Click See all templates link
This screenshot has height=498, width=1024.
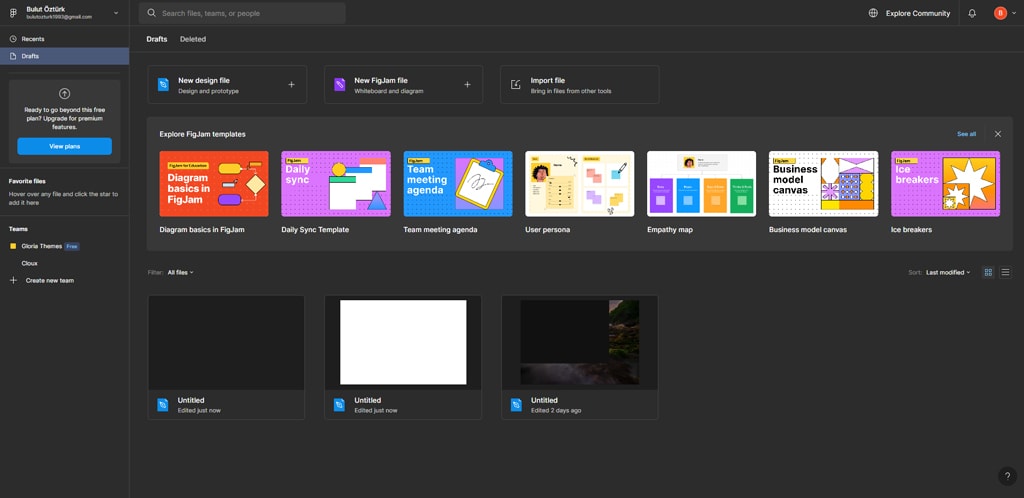click(x=967, y=134)
